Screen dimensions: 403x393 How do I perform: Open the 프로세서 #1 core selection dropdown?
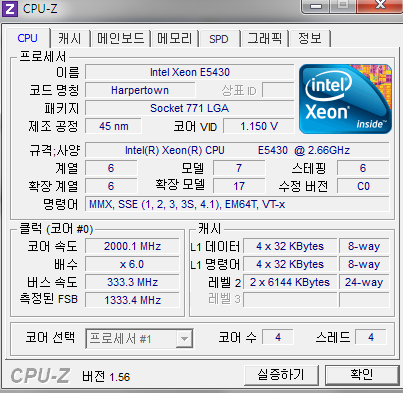[139, 339]
